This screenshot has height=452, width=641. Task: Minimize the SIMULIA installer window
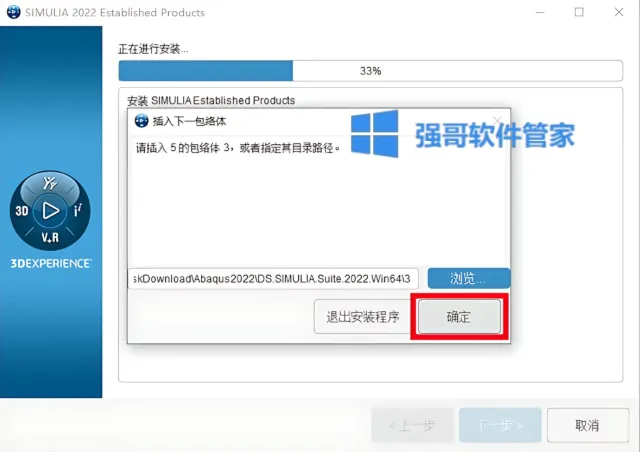[x=540, y=12]
